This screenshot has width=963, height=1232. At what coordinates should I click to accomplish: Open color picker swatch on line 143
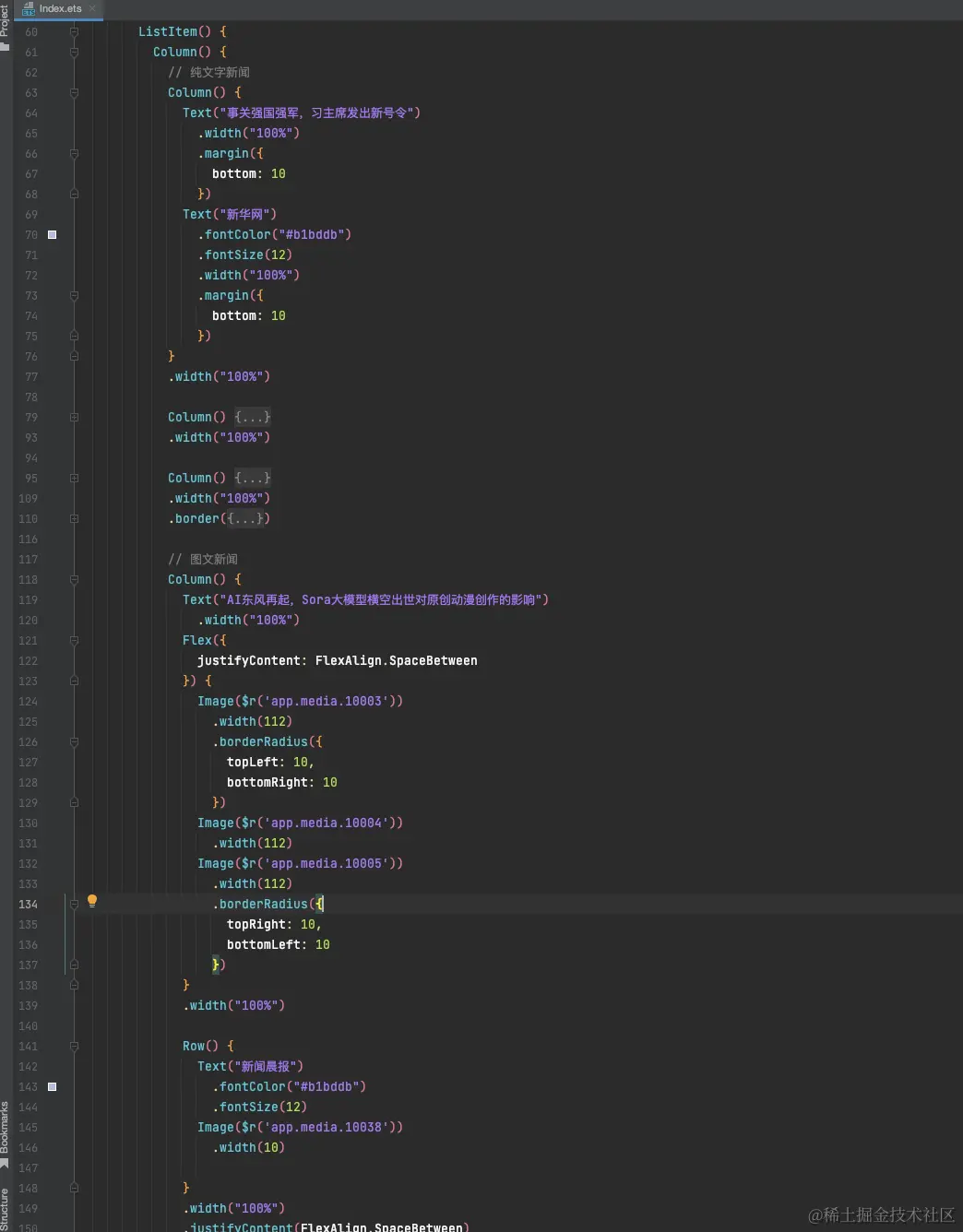click(53, 1086)
